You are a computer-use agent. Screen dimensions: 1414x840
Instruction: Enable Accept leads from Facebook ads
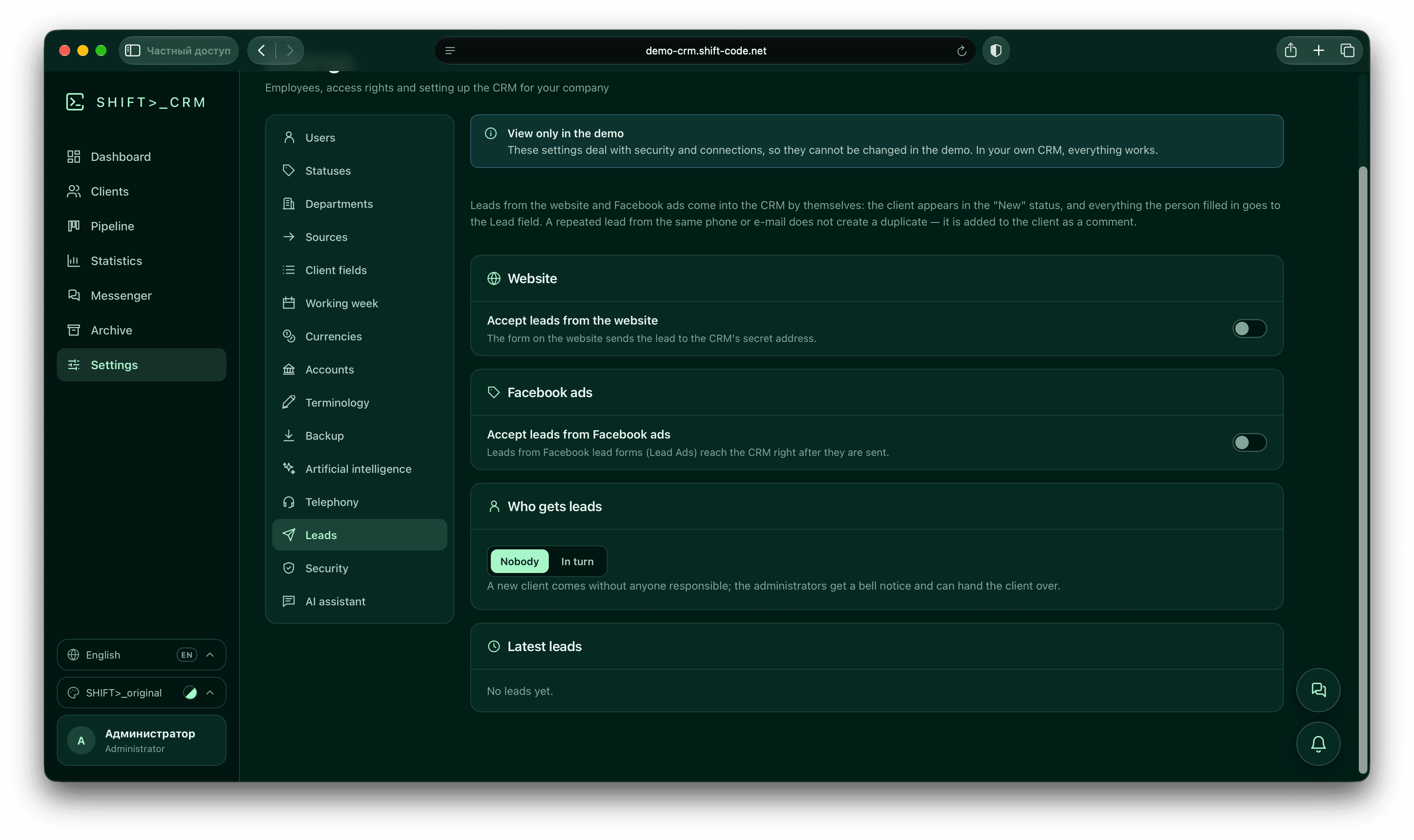pyautogui.click(x=1249, y=442)
